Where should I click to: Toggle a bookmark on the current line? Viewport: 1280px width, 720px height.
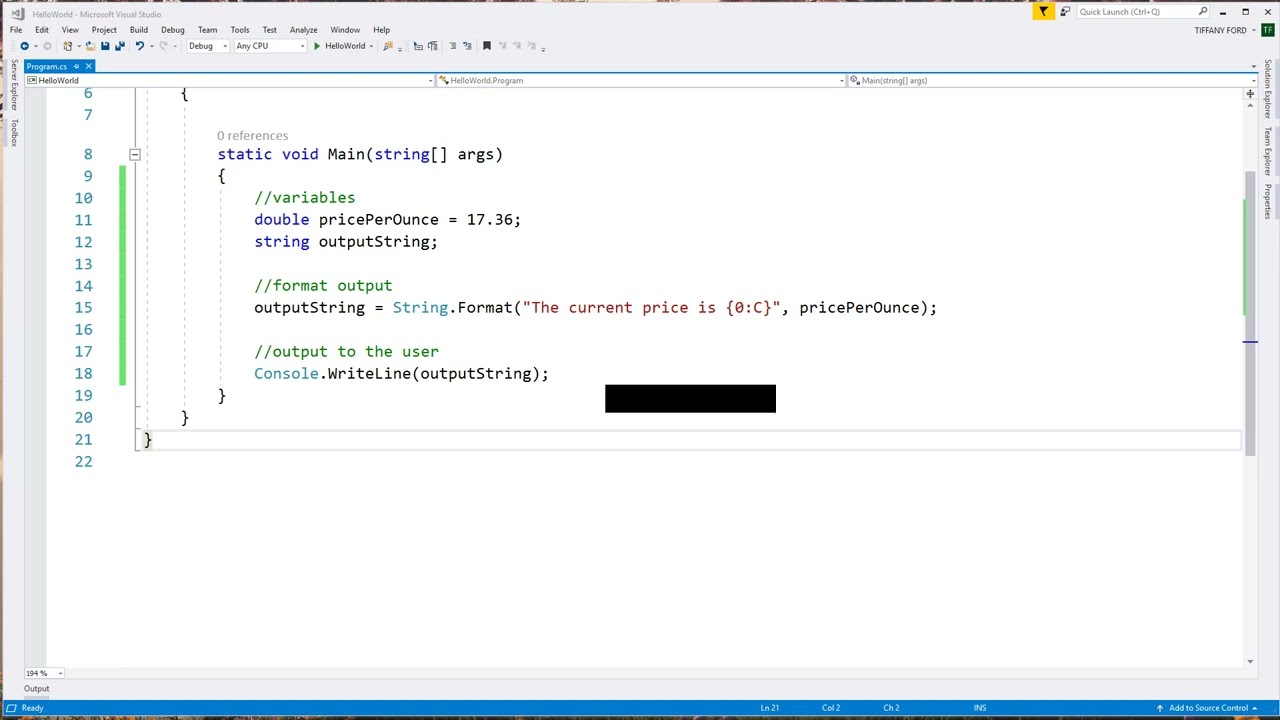487,46
